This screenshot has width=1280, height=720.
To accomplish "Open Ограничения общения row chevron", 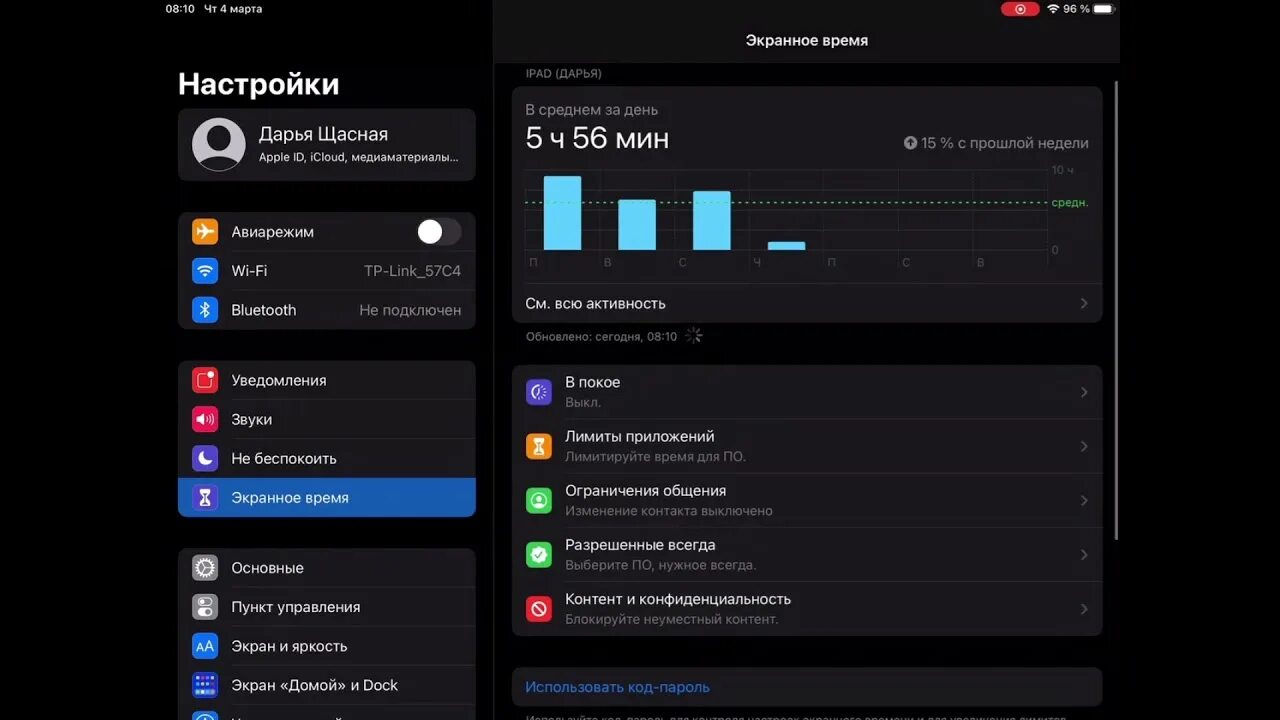I will pyautogui.click(x=1084, y=500).
